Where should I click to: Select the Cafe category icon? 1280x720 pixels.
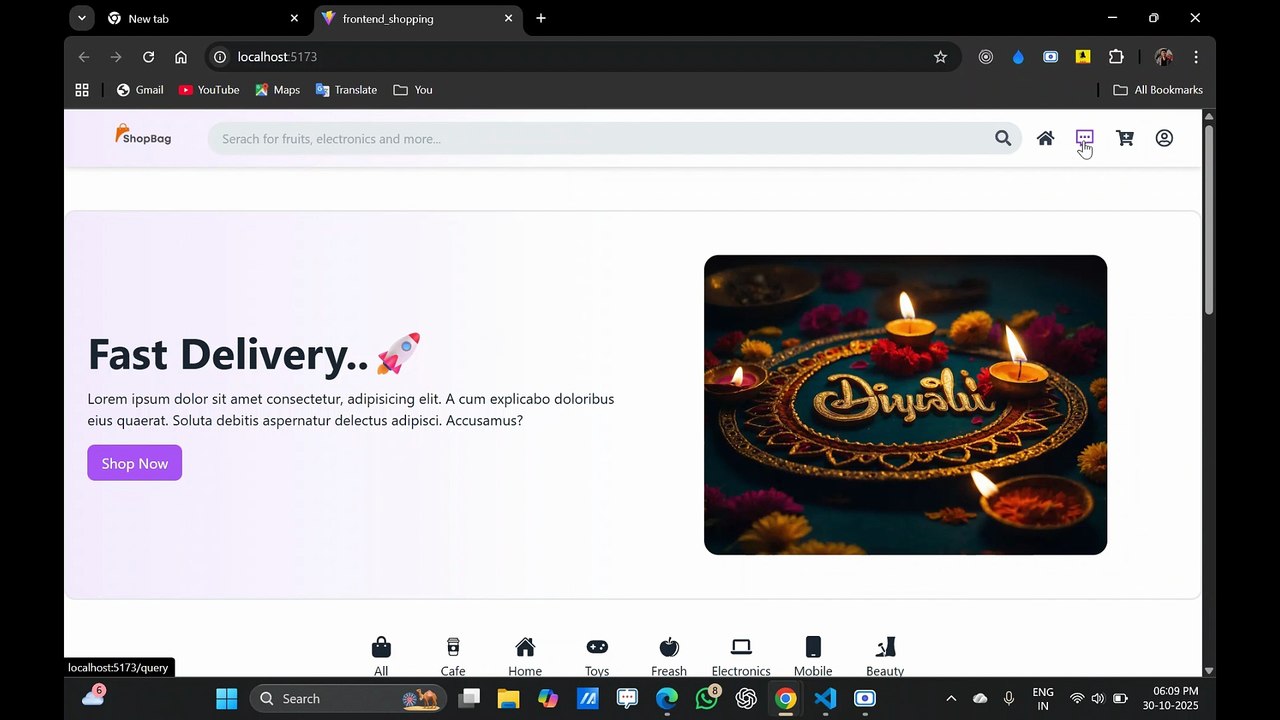coord(453,647)
